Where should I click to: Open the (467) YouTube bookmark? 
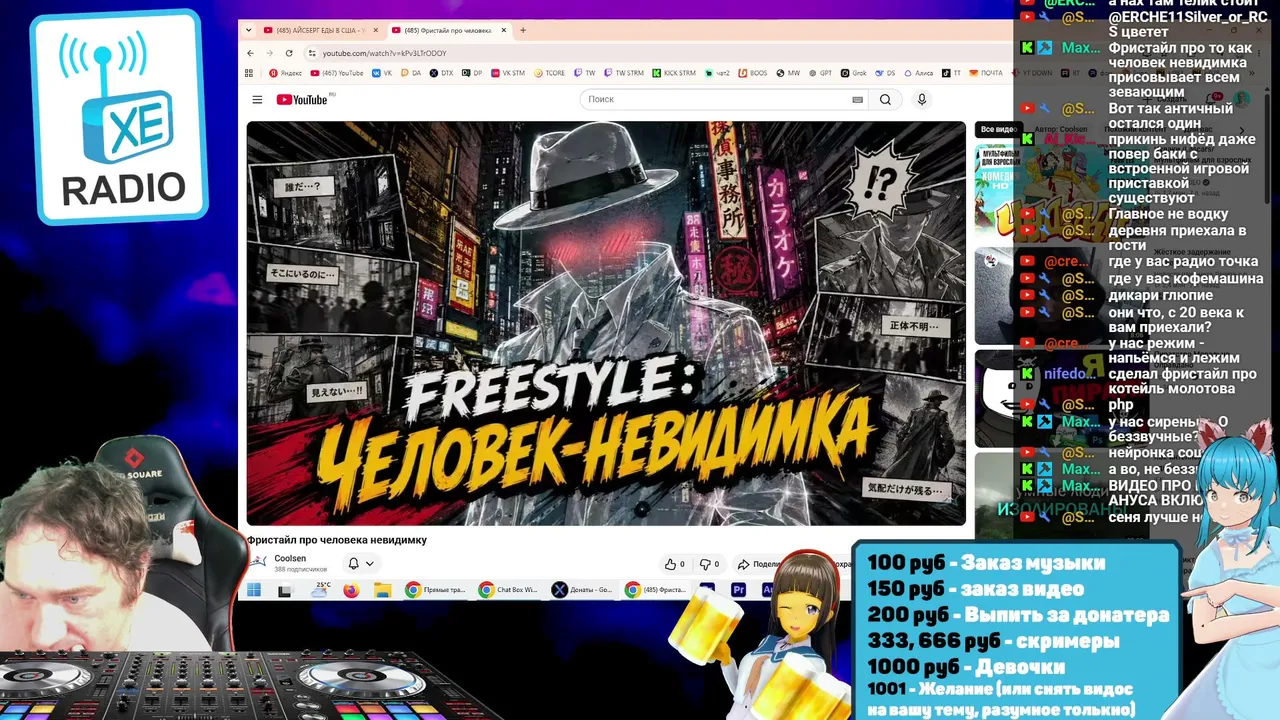[337, 73]
